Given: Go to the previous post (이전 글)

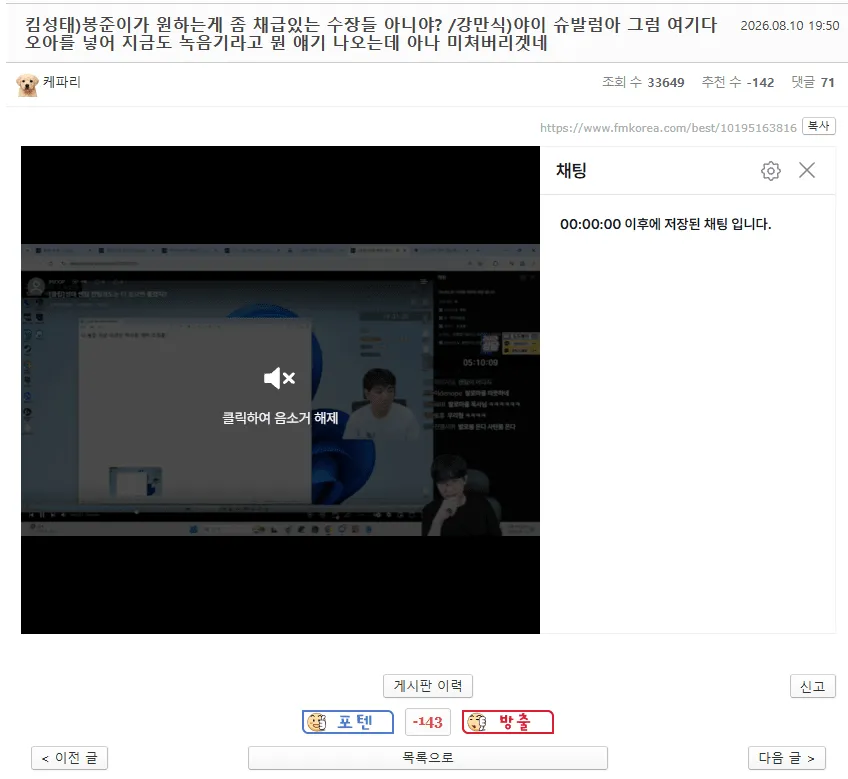Looking at the screenshot, I should pos(69,758).
